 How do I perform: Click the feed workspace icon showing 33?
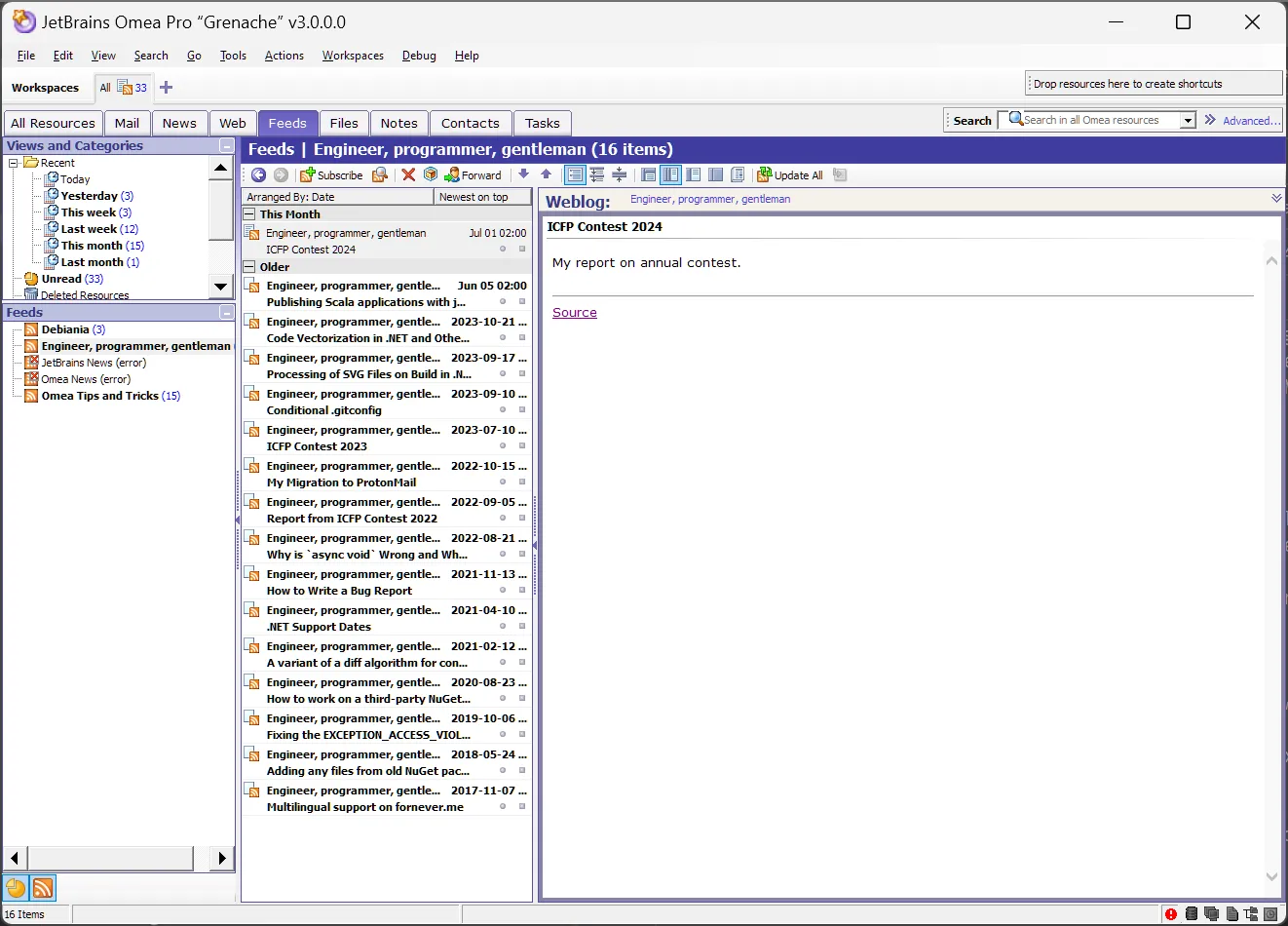click(125, 88)
